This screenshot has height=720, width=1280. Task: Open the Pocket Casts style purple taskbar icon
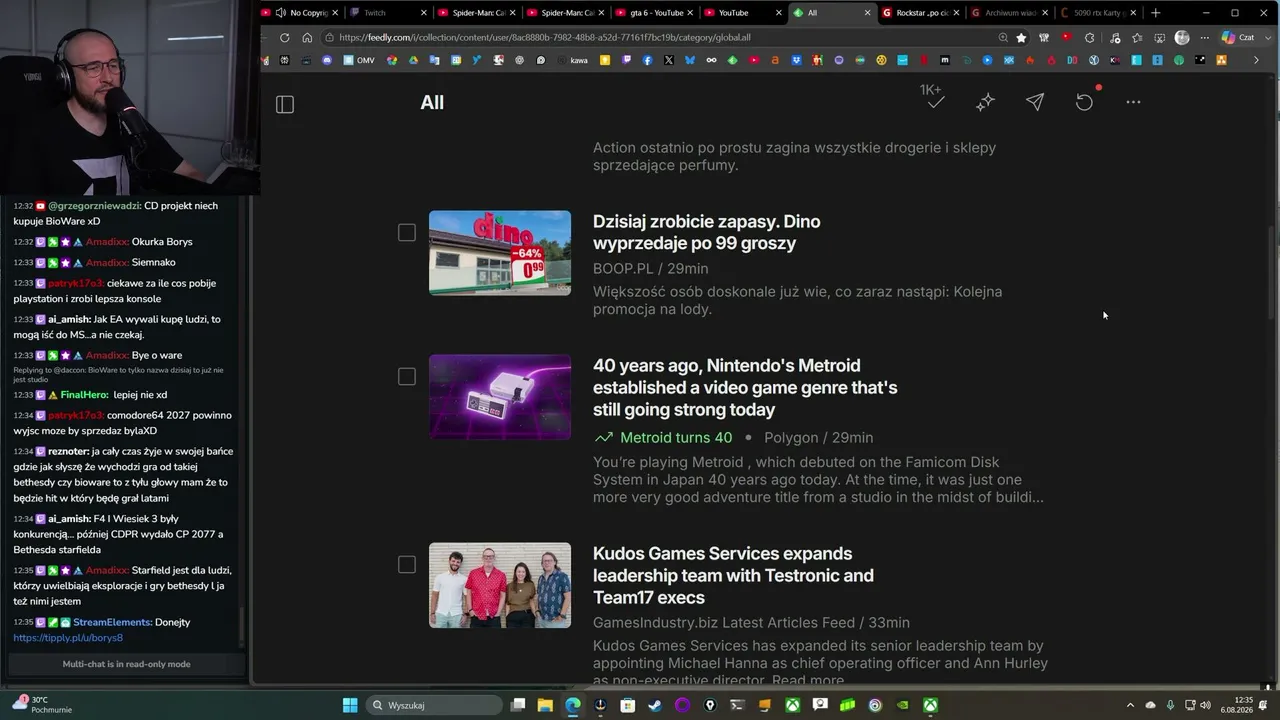pos(682,705)
